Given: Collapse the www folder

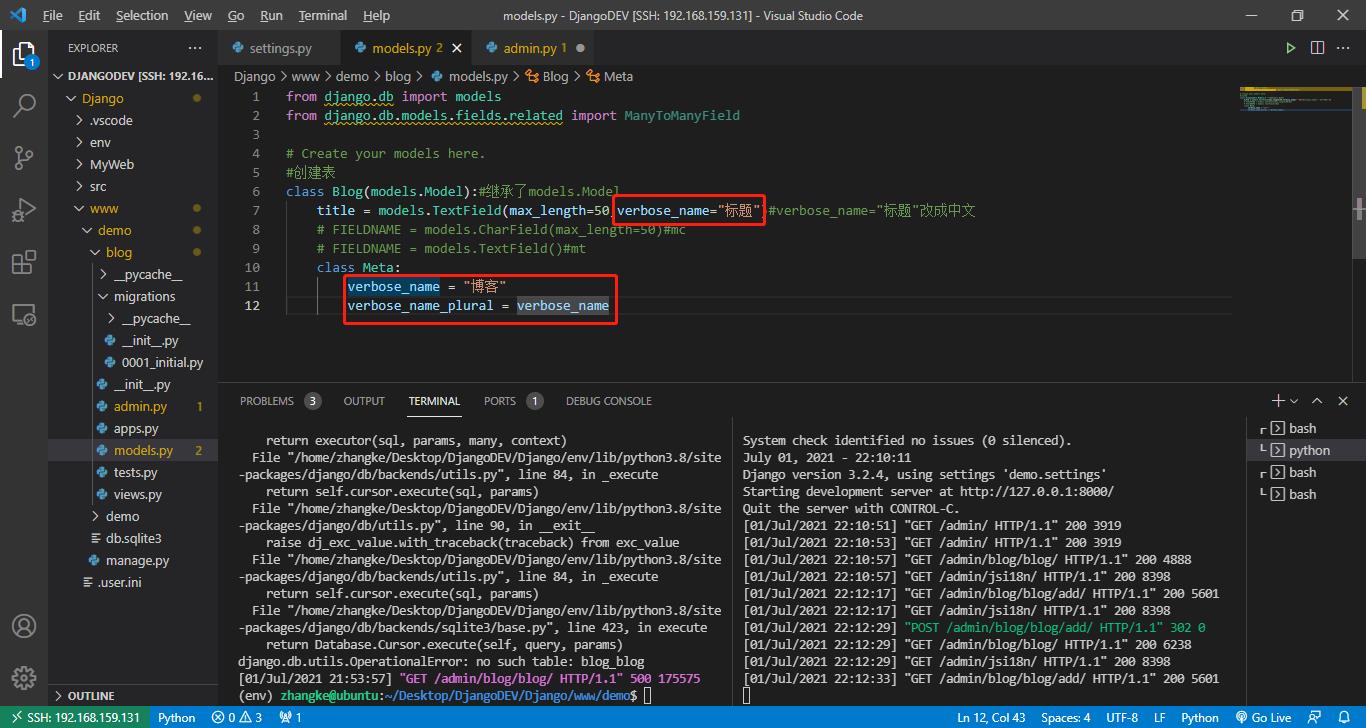Looking at the screenshot, I should 133,208.
